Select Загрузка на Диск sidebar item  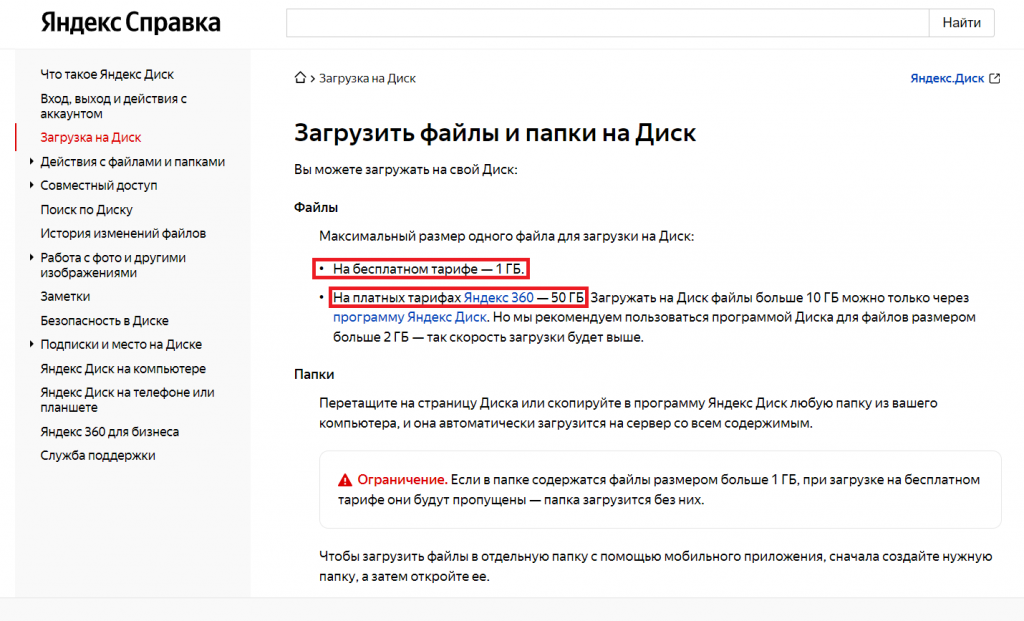(91, 137)
